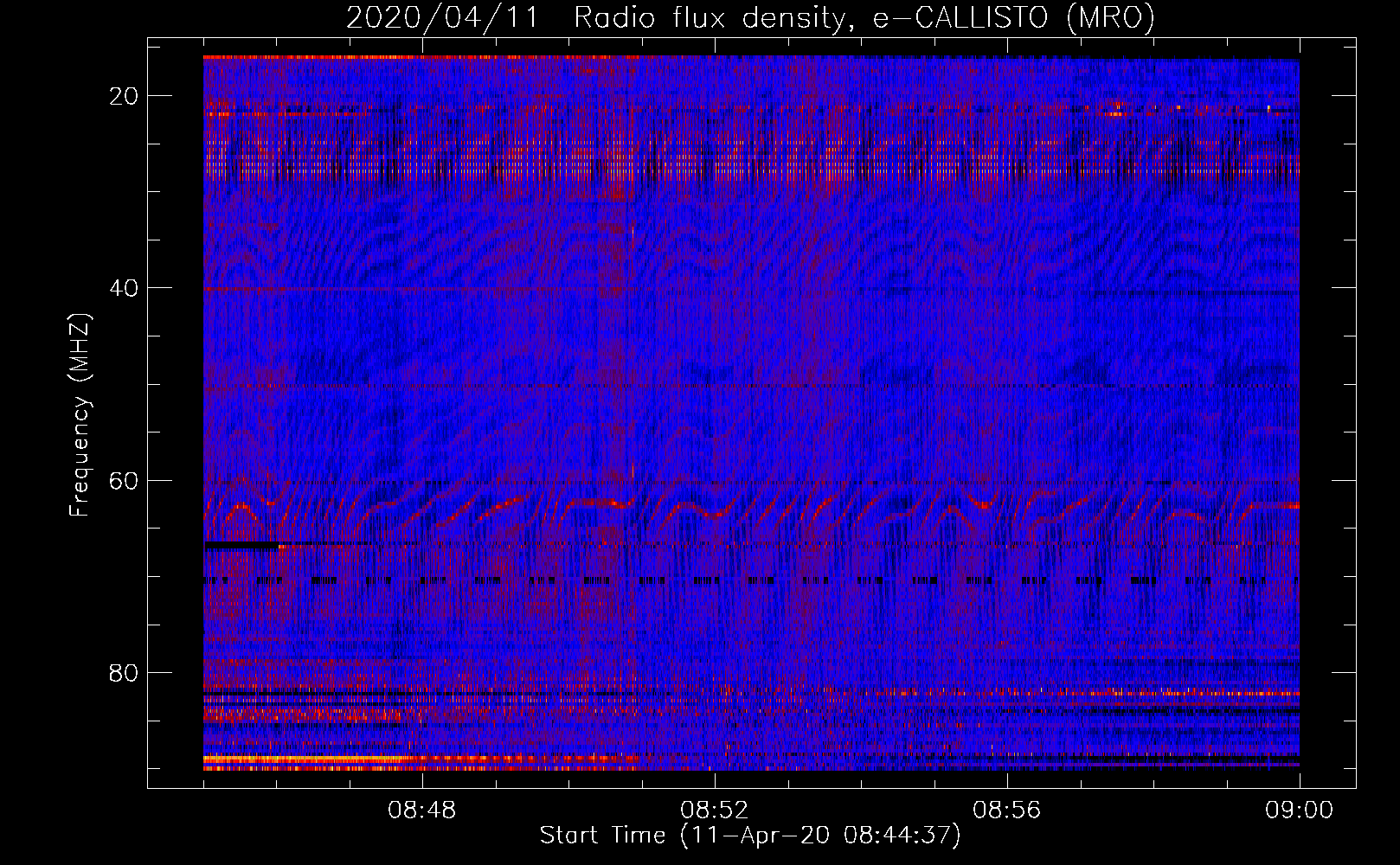This screenshot has width=1400, height=865.
Task: Click the 80 MHz frequency tick label
Action: click(x=124, y=672)
